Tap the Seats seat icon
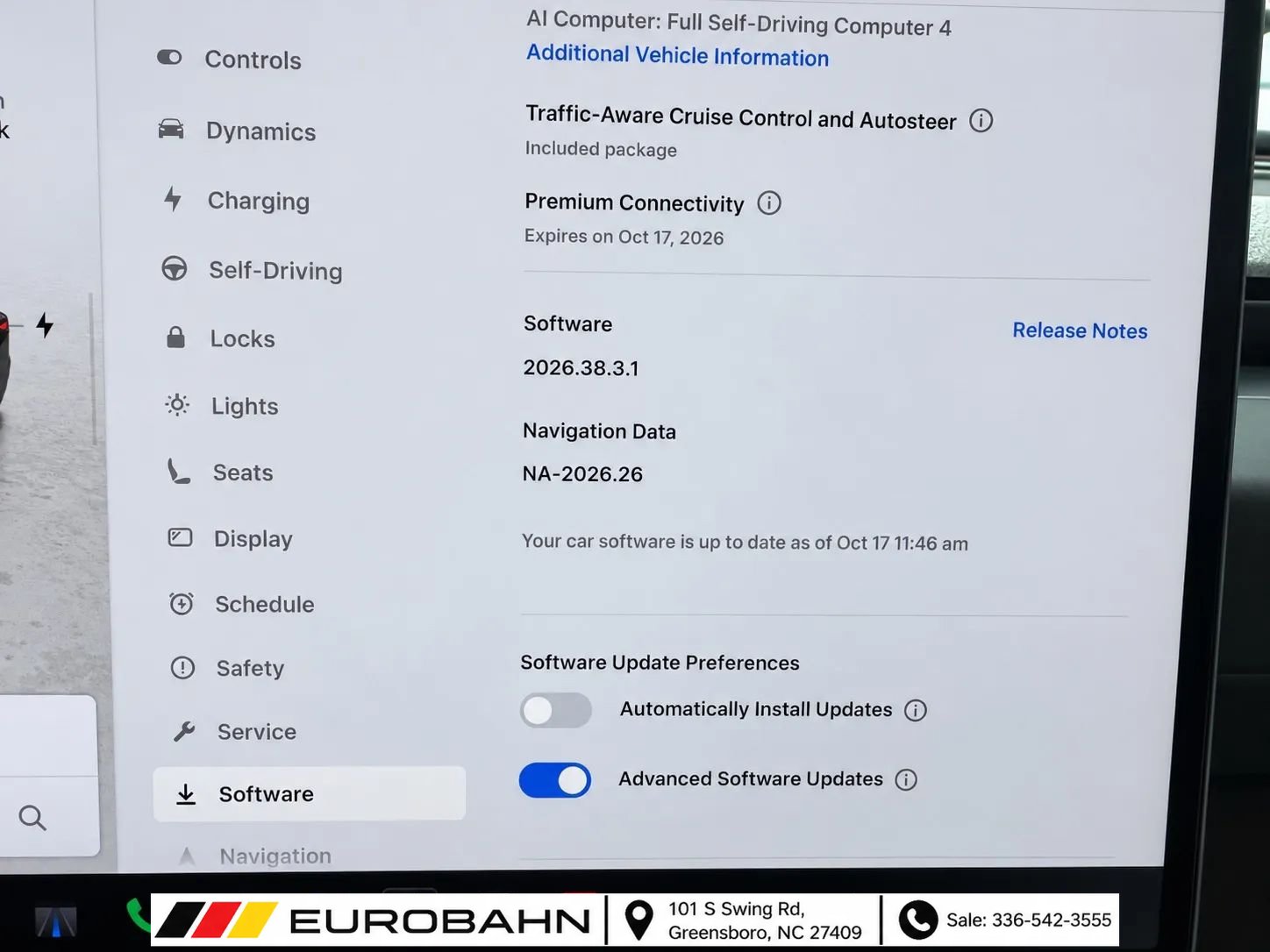 click(x=178, y=472)
